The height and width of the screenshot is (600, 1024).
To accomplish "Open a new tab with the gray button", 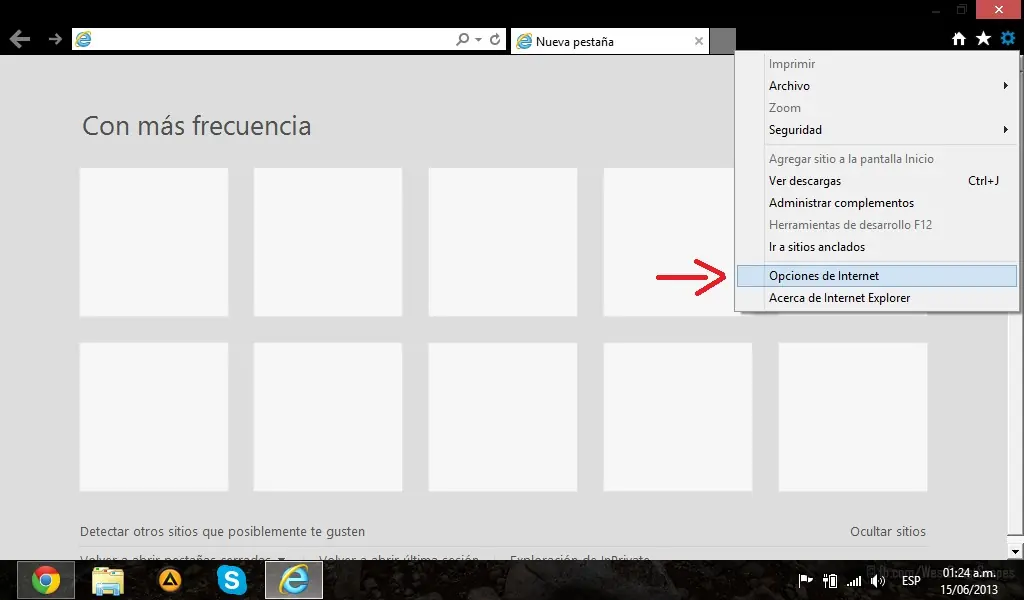I will (x=723, y=41).
